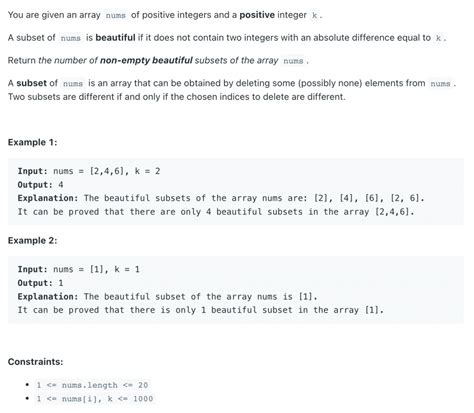Image resolution: width=474 pixels, height=413 pixels.
Task: Click the 'Constraints:' heading
Action: (35, 362)
